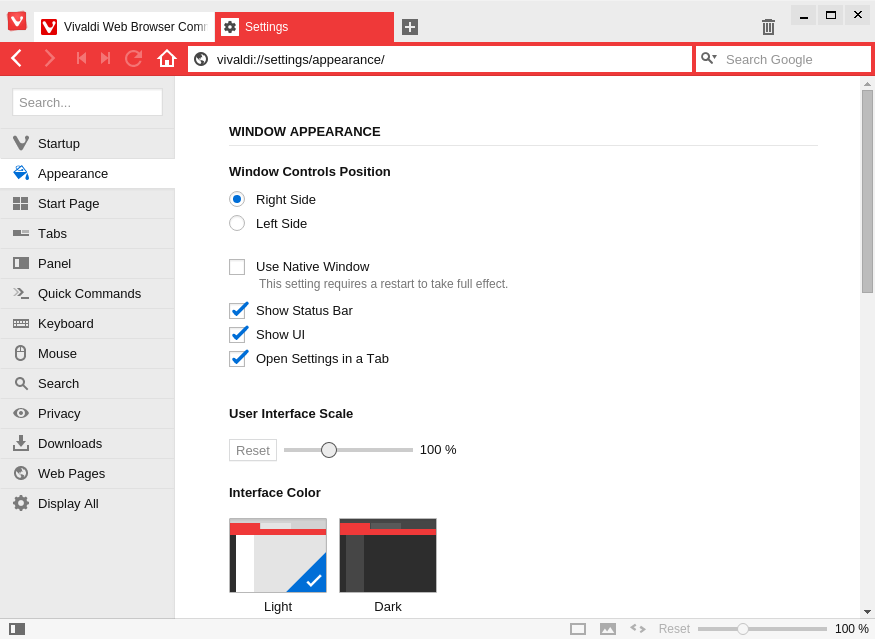
Task: Select the Right Side radio button
Action: tap(237, 199)
